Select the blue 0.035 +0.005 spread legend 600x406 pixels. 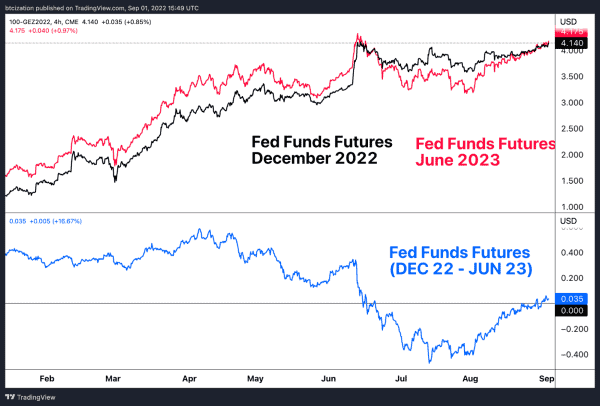pos(46,221)
